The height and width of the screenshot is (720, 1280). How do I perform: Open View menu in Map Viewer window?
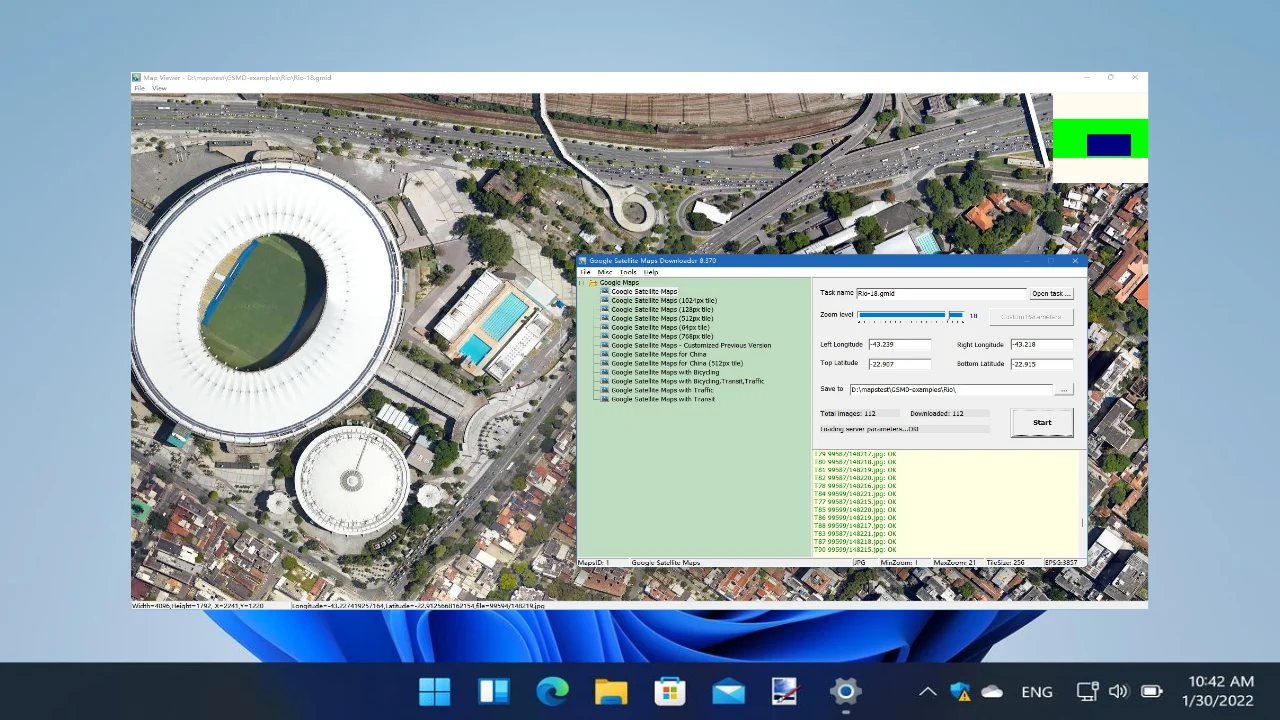(159, 88)
